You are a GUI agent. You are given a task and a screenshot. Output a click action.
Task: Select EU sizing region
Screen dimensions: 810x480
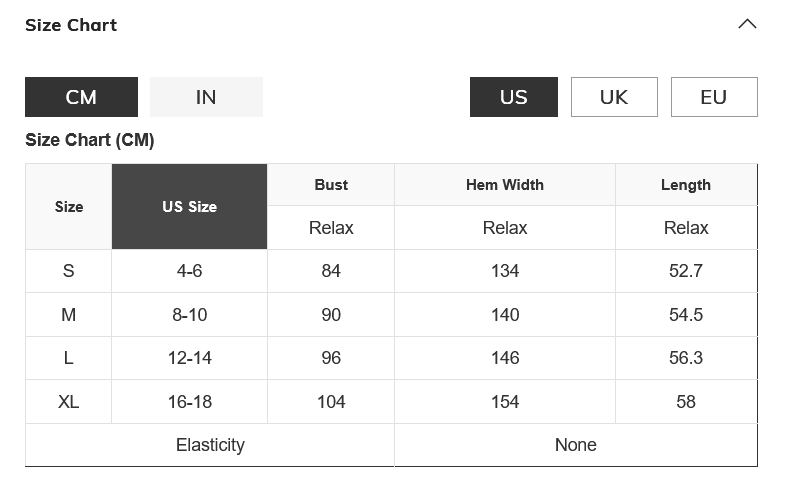(x=713, y=97)
